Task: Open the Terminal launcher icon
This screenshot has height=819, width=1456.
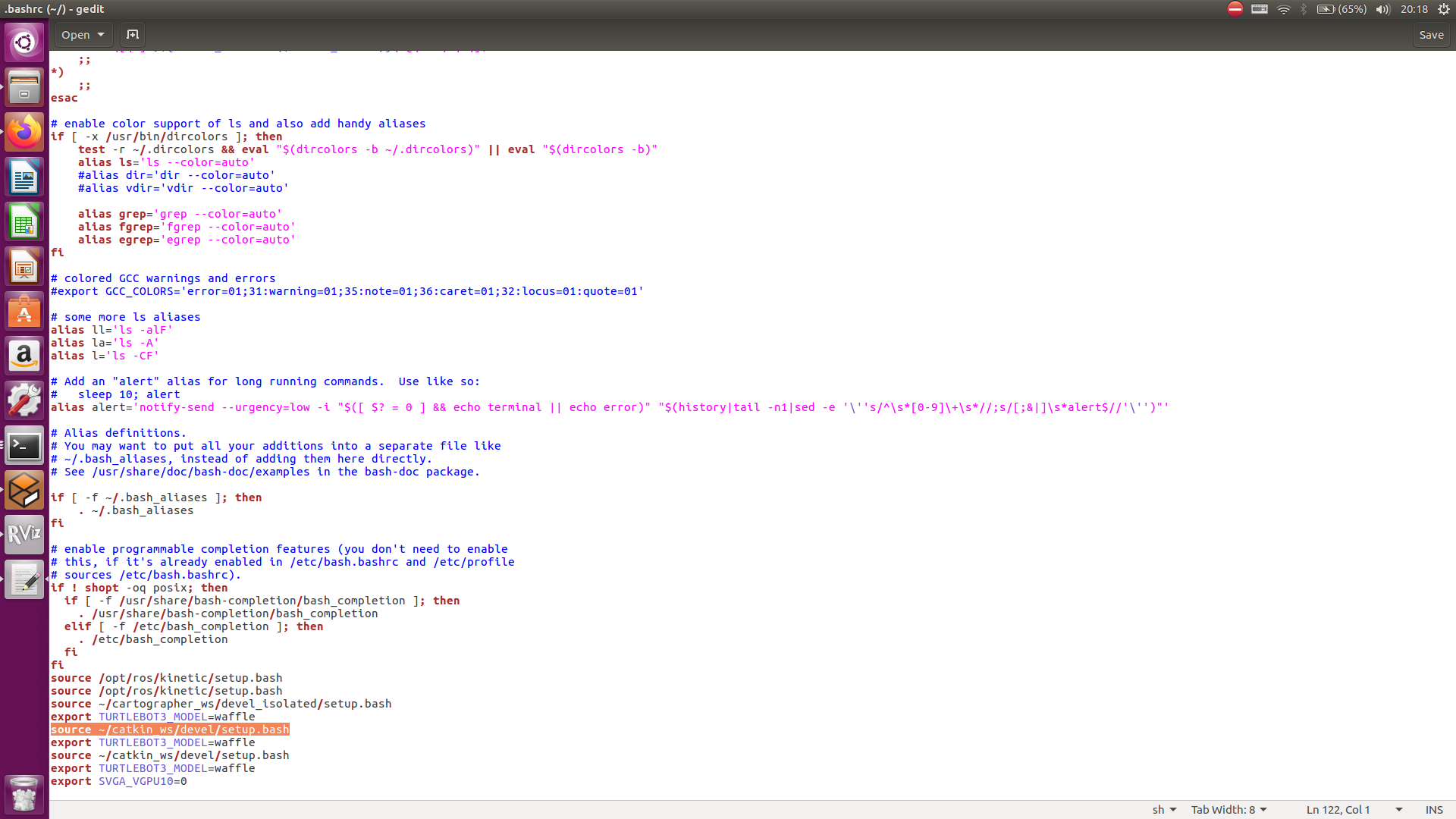Action: [x=24, y=447]
